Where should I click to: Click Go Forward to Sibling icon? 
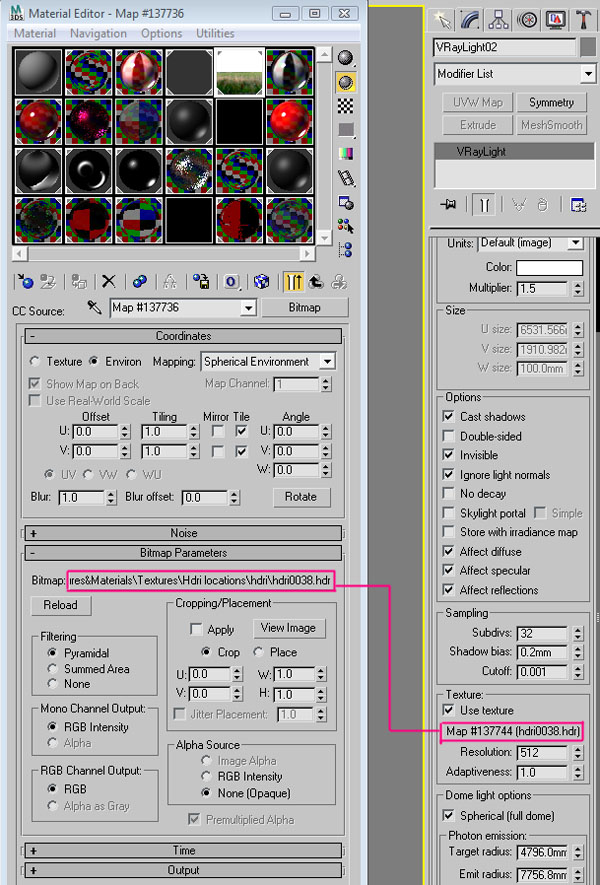[x=339, y=281]
